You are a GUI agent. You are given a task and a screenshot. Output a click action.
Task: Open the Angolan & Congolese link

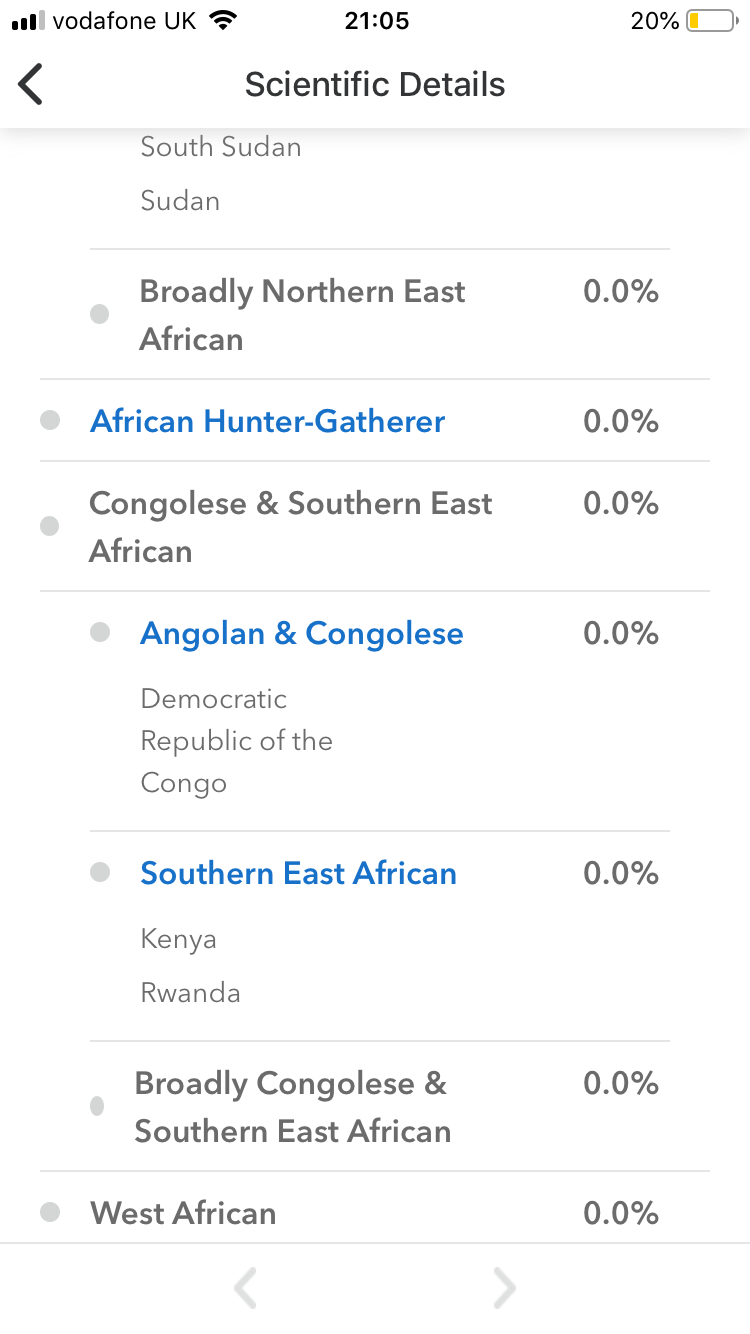coord(301,633)
